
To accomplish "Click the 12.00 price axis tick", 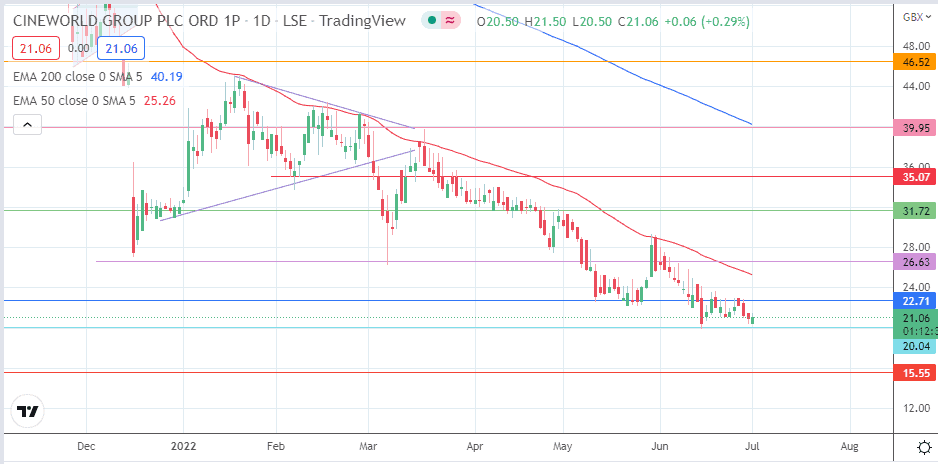I will pos(916,408).
